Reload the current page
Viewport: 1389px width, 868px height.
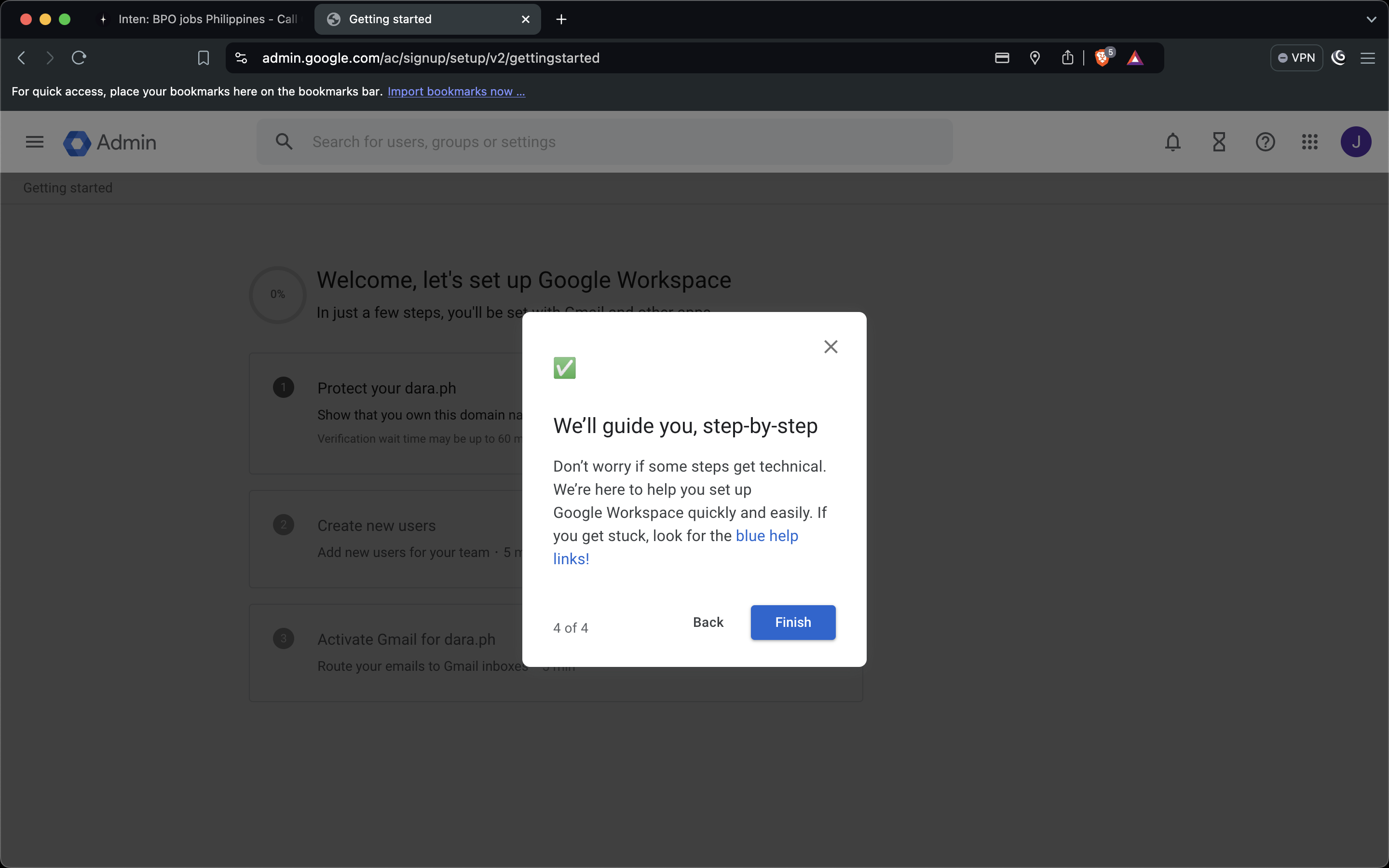79,58
